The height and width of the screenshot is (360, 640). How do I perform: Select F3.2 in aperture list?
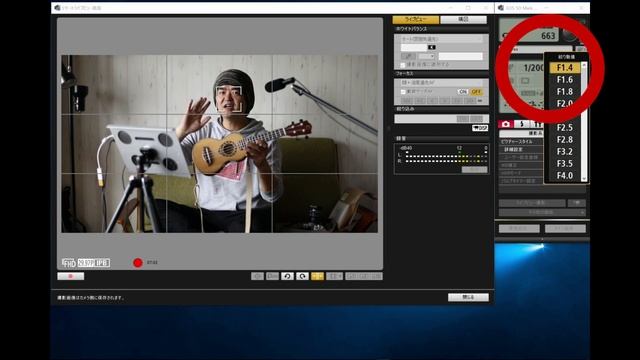click(565, 151)
